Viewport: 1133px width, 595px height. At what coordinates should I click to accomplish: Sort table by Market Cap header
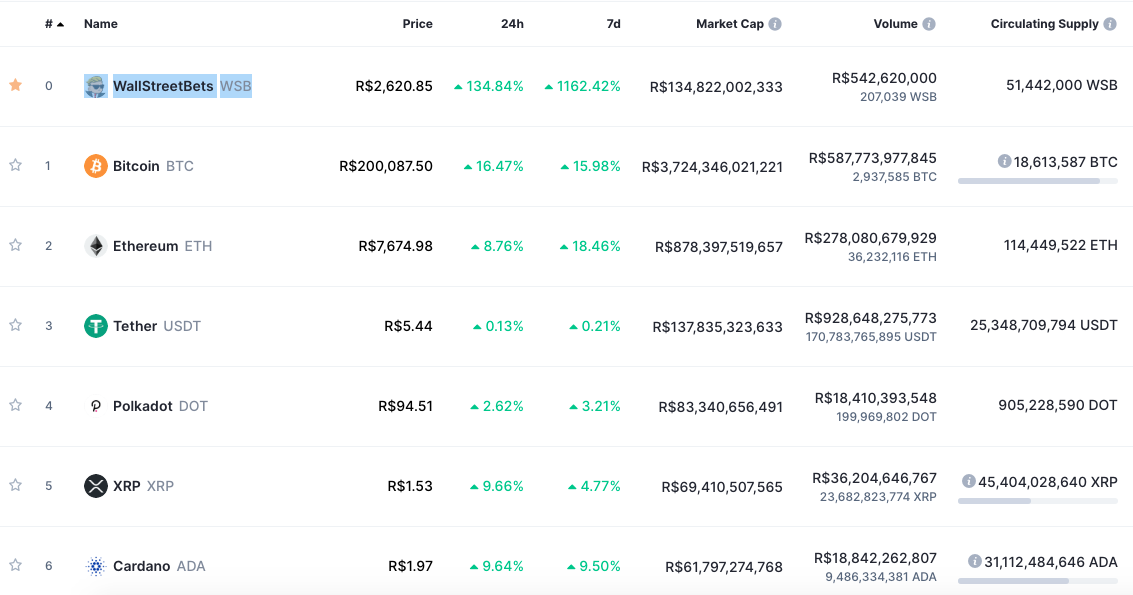coord(730,24)
